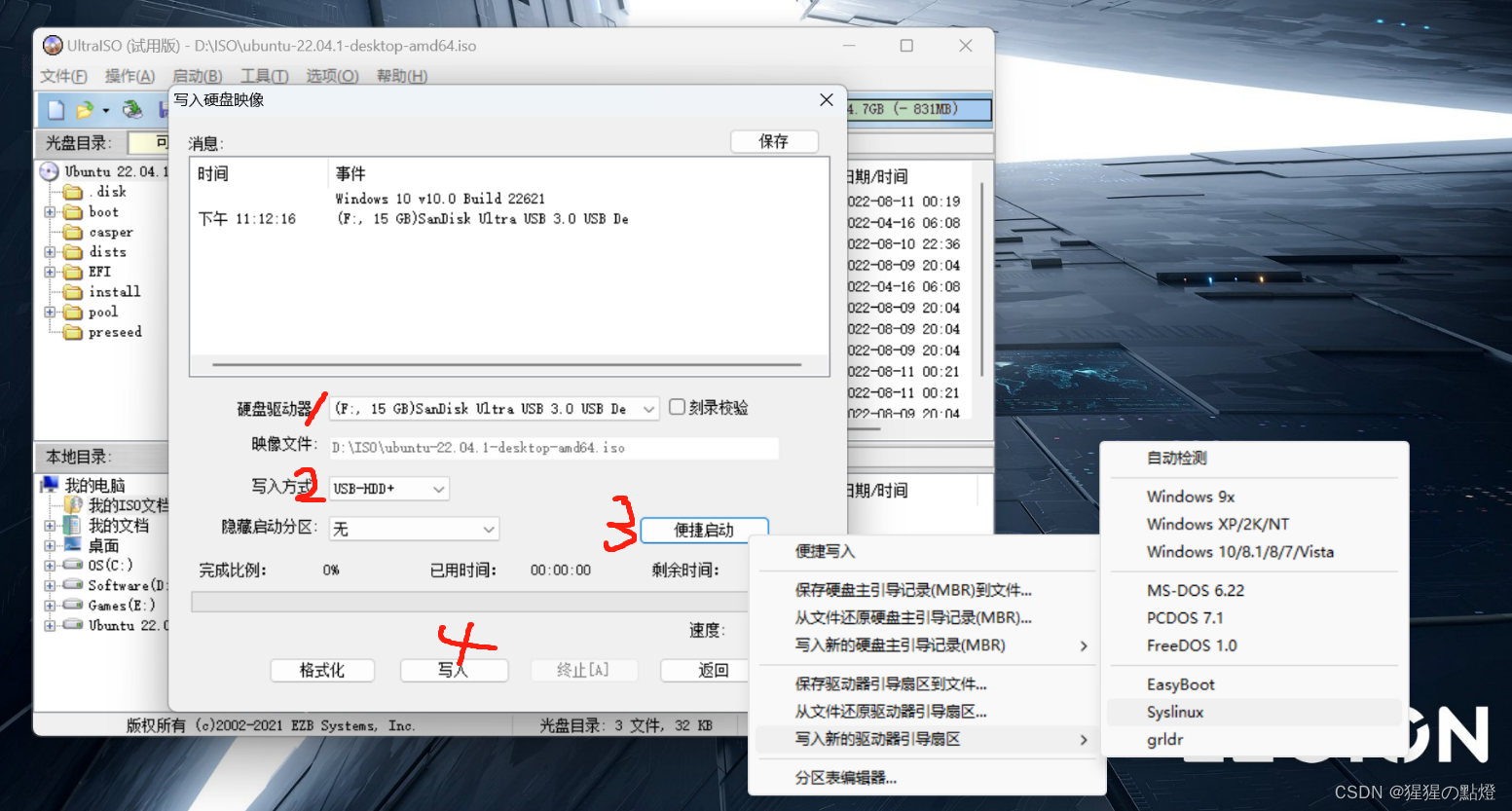This screenshot has width=1512, height=811.
Task: Open the 文件(F) menu
Action: [63, 76]
